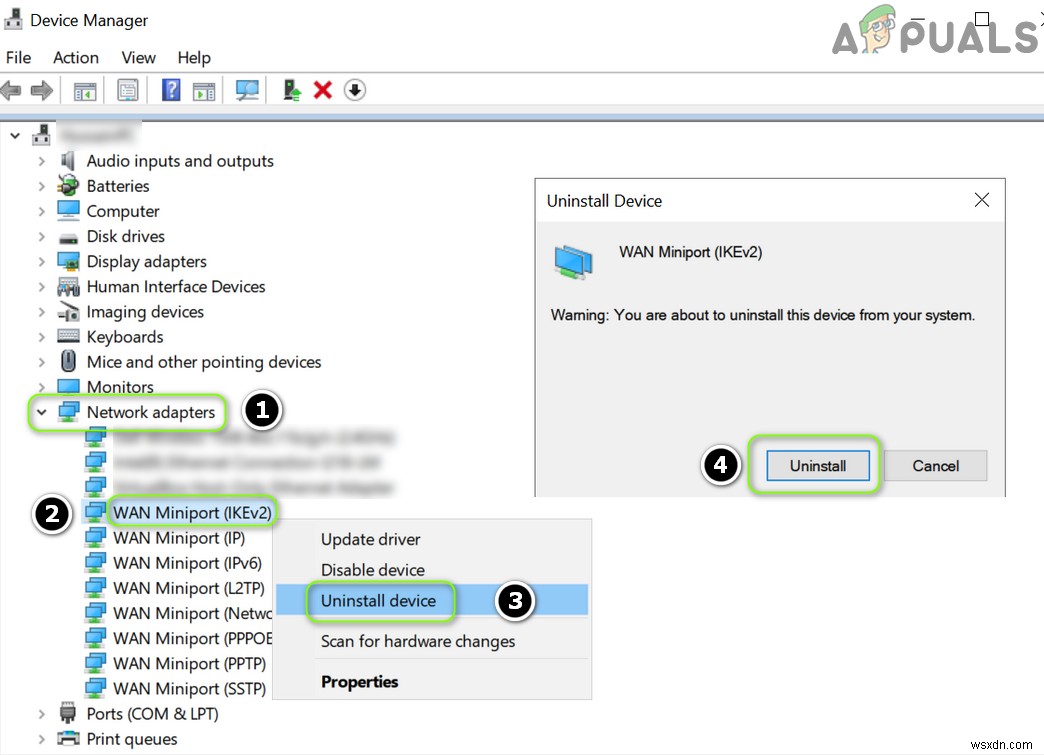This screenshot has height=755, width=1044.
Task: Click the Update device driver toolbar icon
Action: [292, 90]
